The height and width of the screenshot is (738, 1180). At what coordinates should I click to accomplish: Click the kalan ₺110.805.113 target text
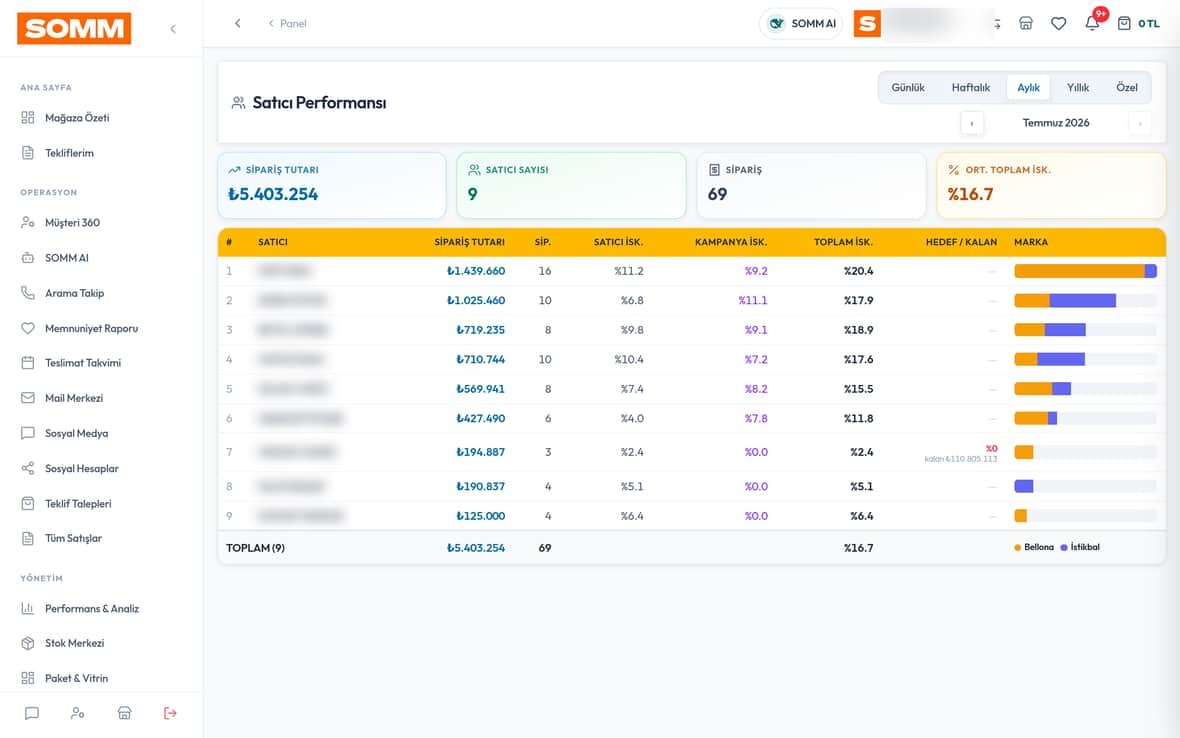point(960,459)
